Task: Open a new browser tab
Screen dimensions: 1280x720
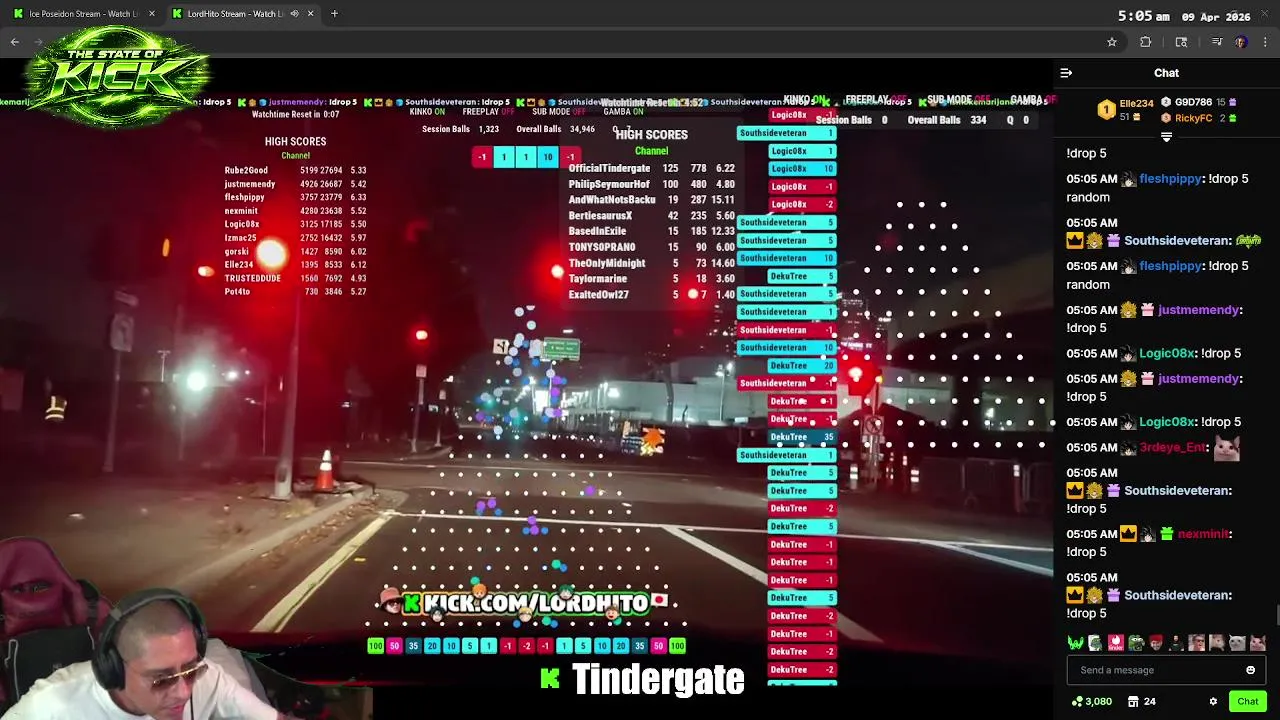Action: pyautogui.click(x=334, y=14)
